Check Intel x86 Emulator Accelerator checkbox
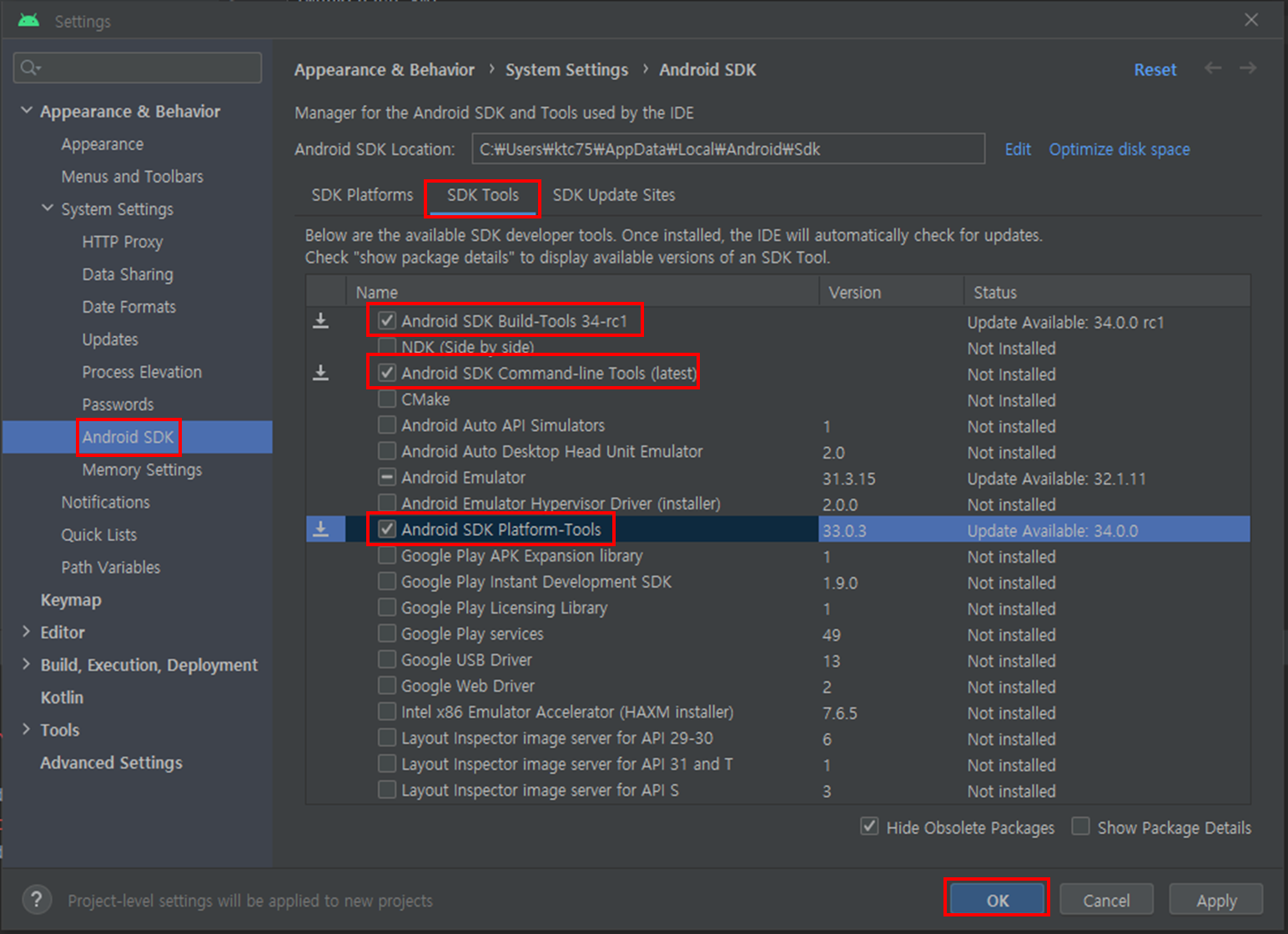Viewport: 1288px width, 934px height. (x=387, y=711)
